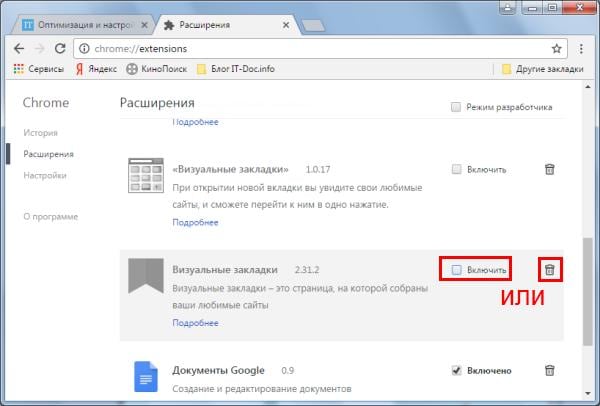Delete «Визуальные закладки» 1.0.17 via trash icon

tap(549, 170)
